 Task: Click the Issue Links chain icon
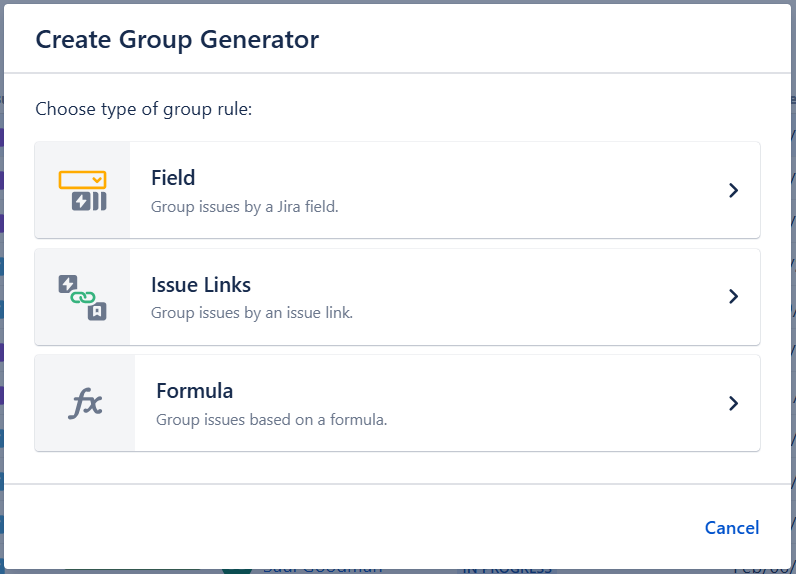[x=82, y=297]
